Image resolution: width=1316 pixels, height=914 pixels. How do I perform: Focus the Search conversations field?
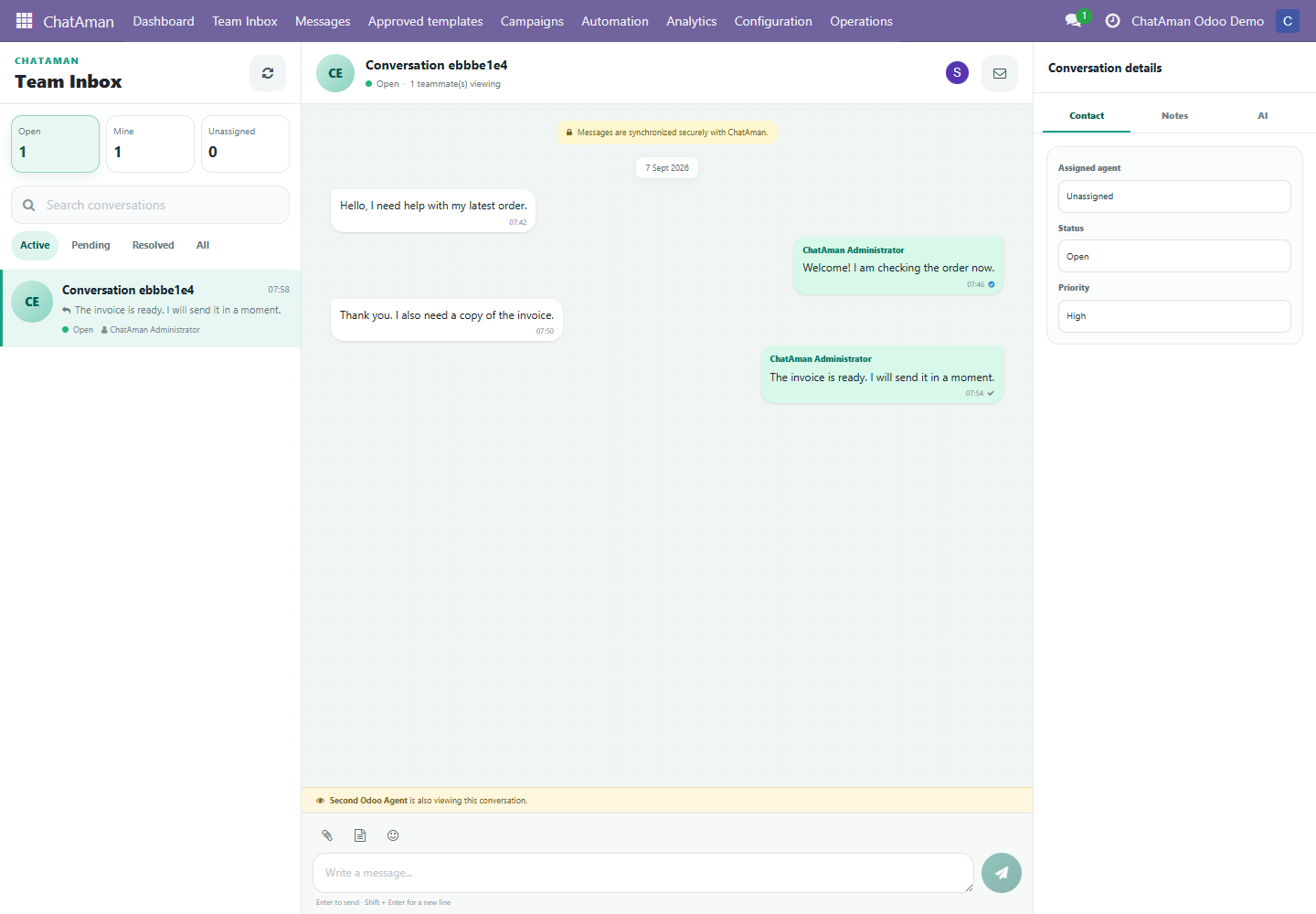click(150, 205)
